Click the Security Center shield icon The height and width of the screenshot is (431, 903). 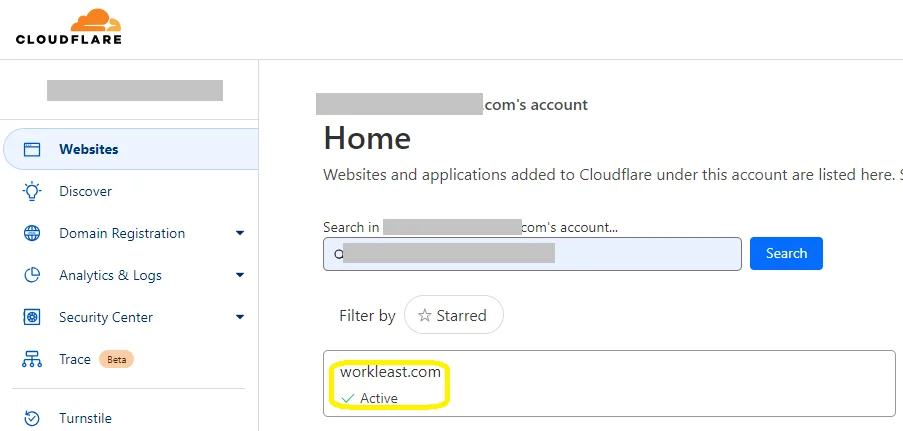point(32,317)
